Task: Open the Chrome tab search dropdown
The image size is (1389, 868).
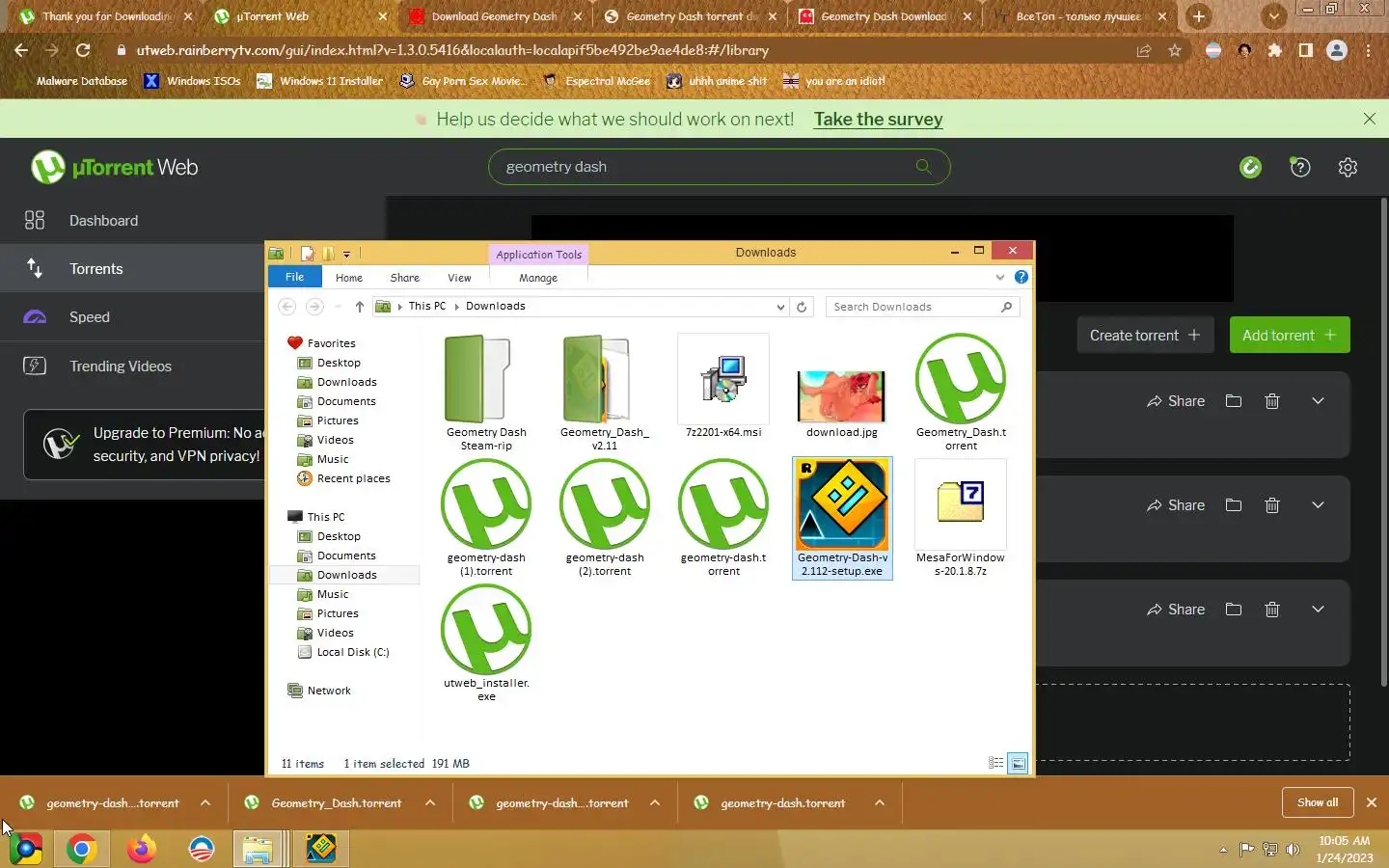Action: pos(1274,16)
